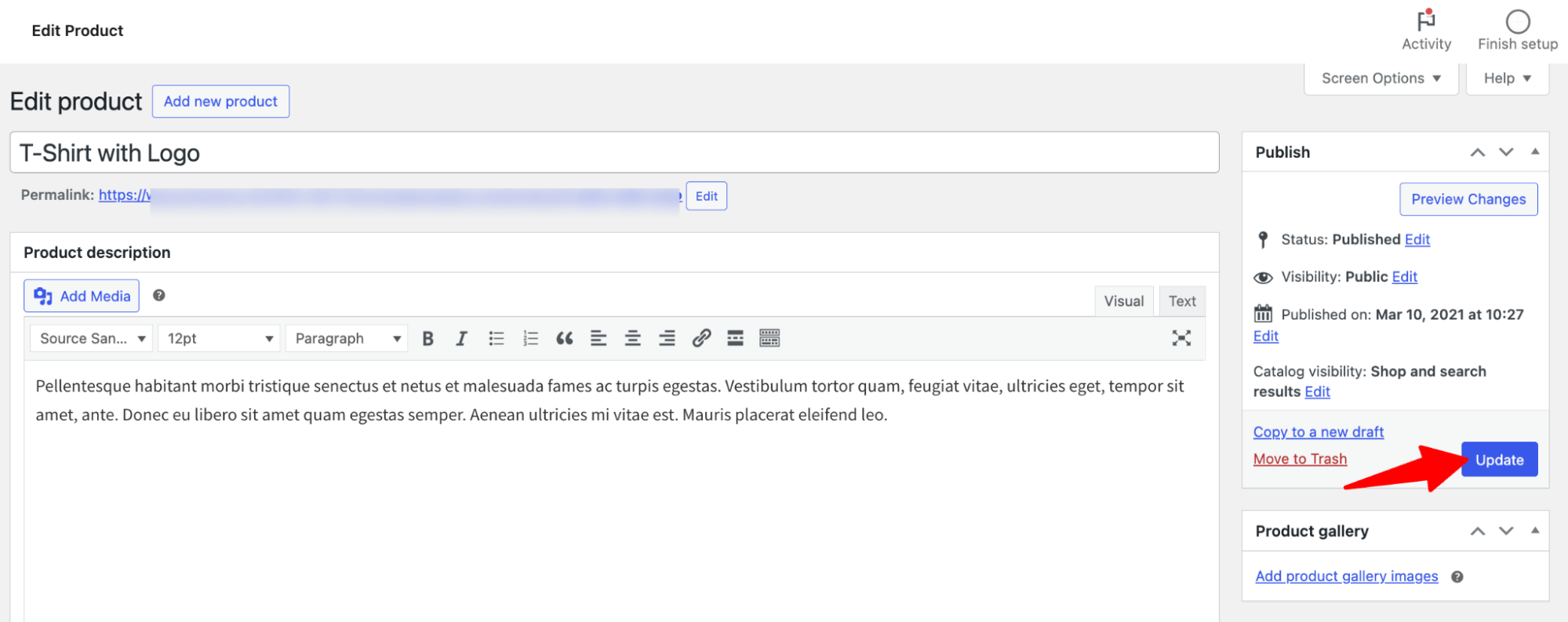The height and width of the screenshot is (622, 1568).
Task: Click the Edit product page heading
Action: 76,102
